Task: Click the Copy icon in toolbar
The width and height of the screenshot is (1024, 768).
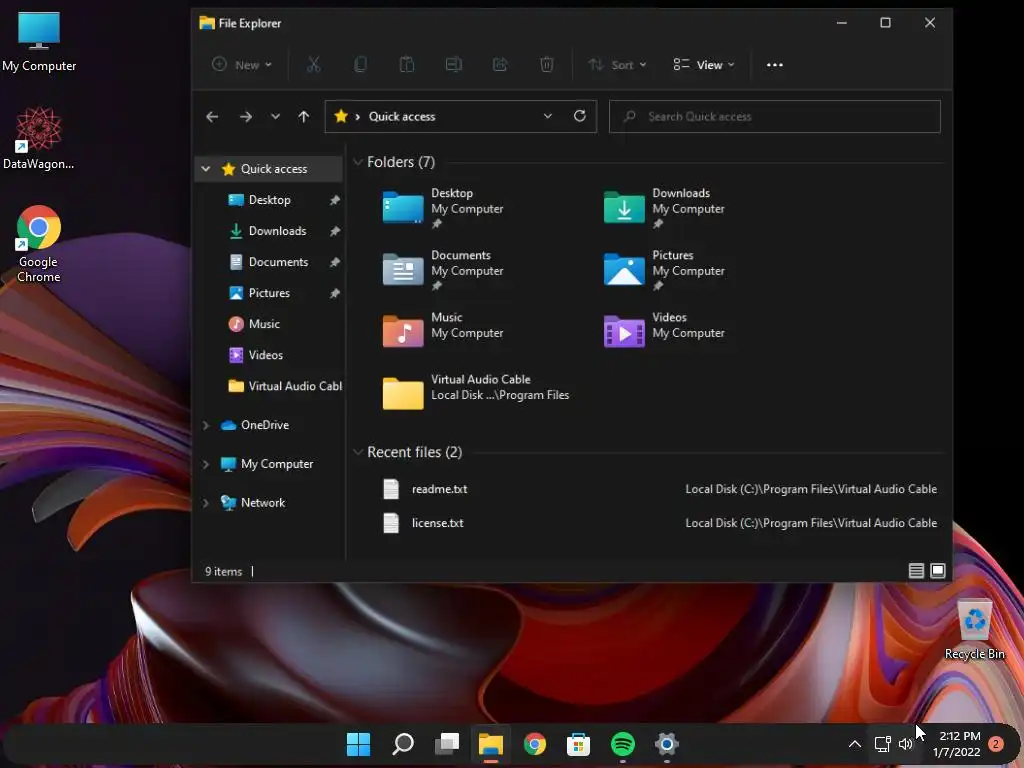Action: tap(360, 65)
